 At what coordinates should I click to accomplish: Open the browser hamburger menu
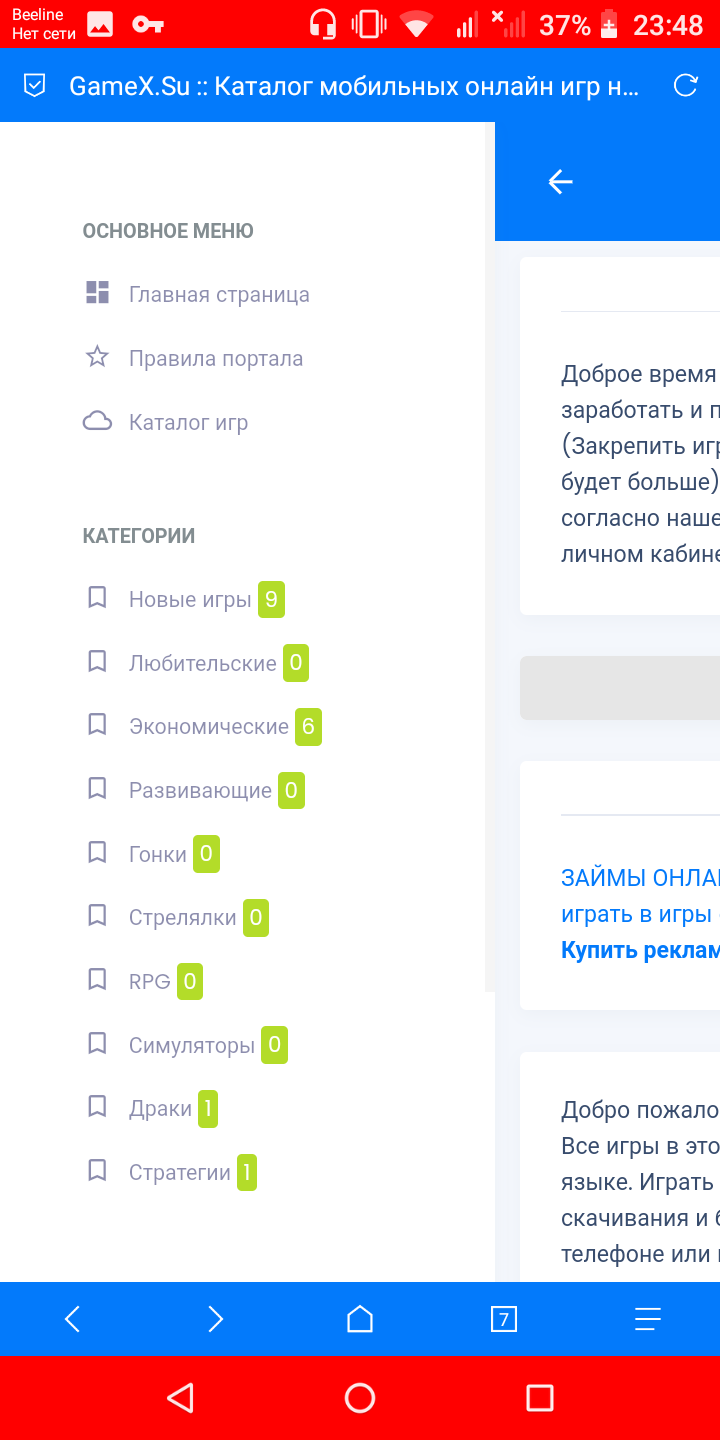pos(648,1319)
